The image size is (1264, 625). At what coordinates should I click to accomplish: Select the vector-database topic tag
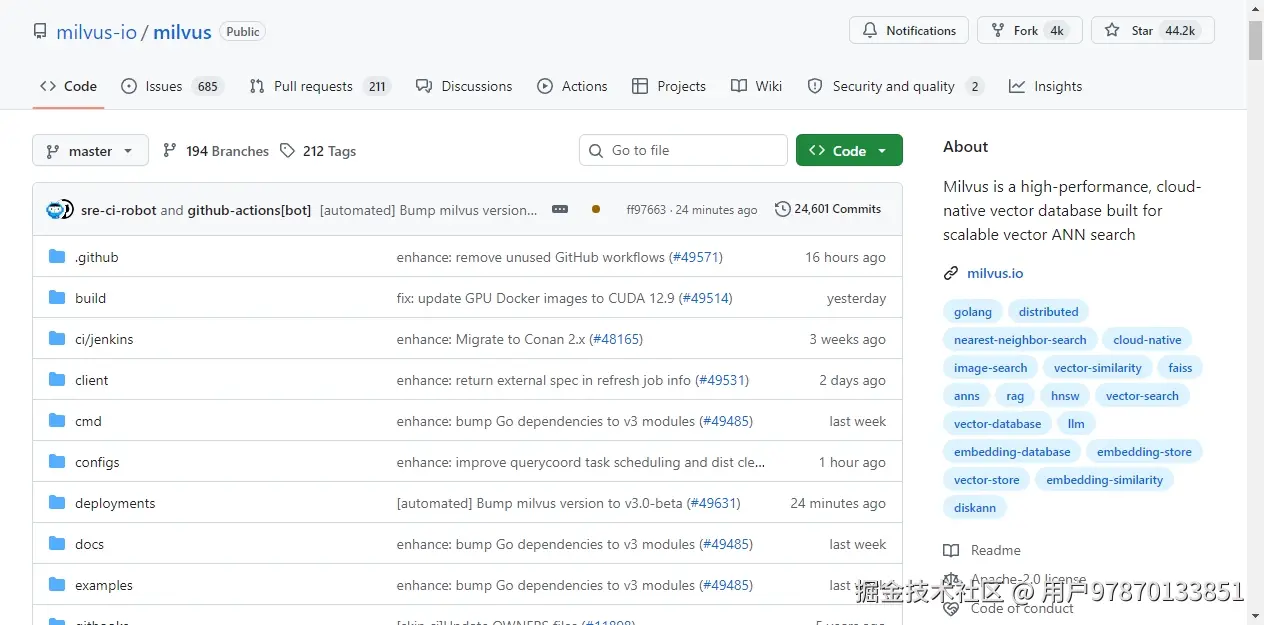[997, 424]
